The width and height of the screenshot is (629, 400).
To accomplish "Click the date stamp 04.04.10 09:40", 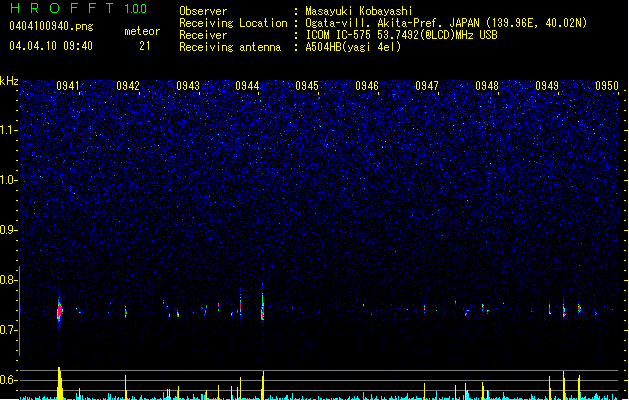I will coord(51,46).
